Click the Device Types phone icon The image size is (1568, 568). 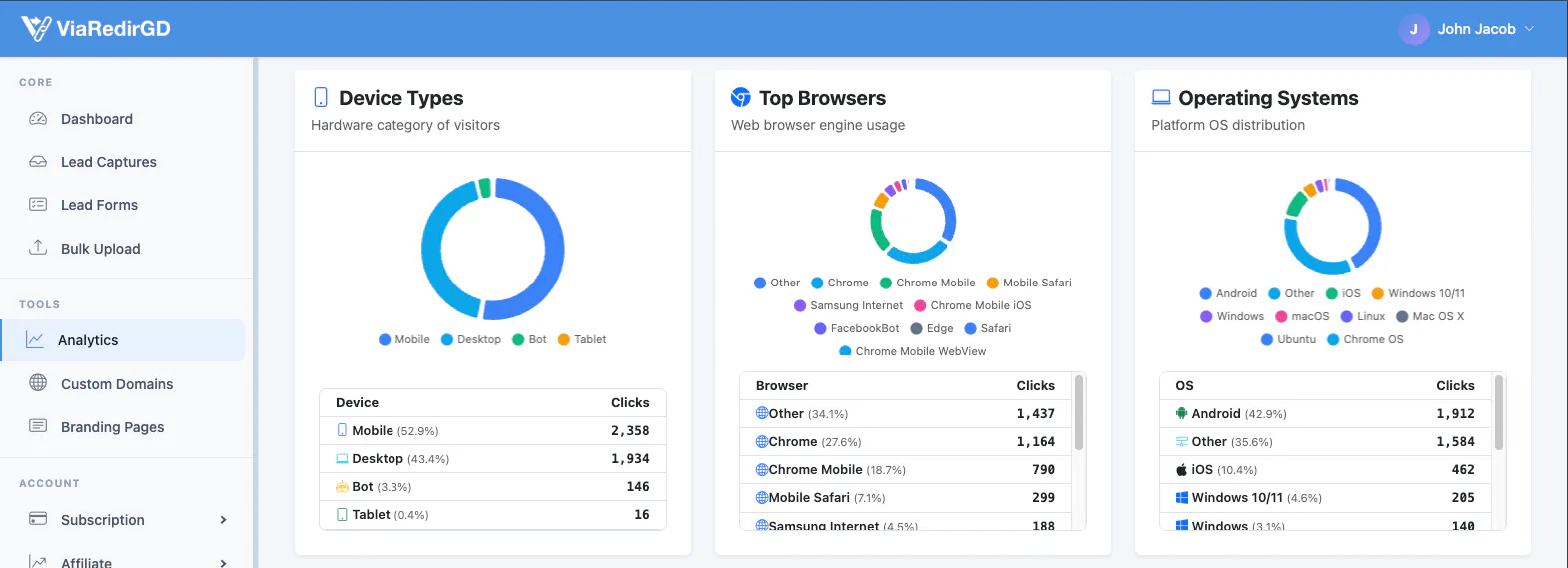coord(321,97)
